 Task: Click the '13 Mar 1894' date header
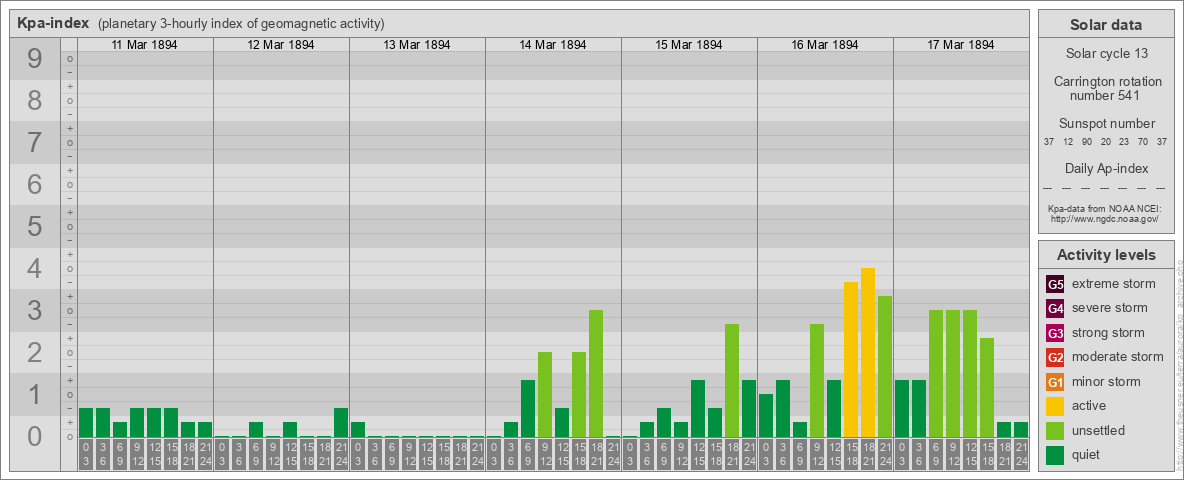(x=417, y=45)
